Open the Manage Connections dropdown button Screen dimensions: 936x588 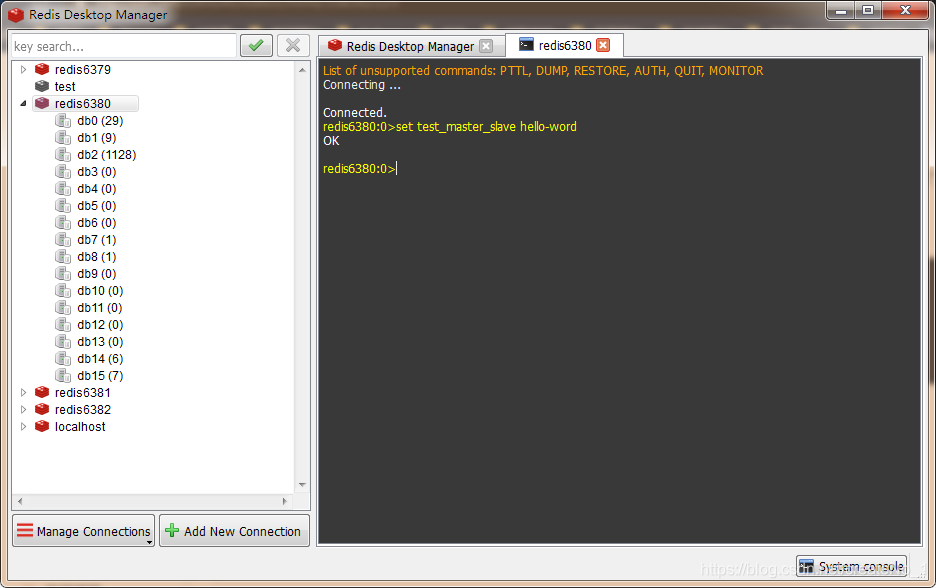click(x=84, y=531)
